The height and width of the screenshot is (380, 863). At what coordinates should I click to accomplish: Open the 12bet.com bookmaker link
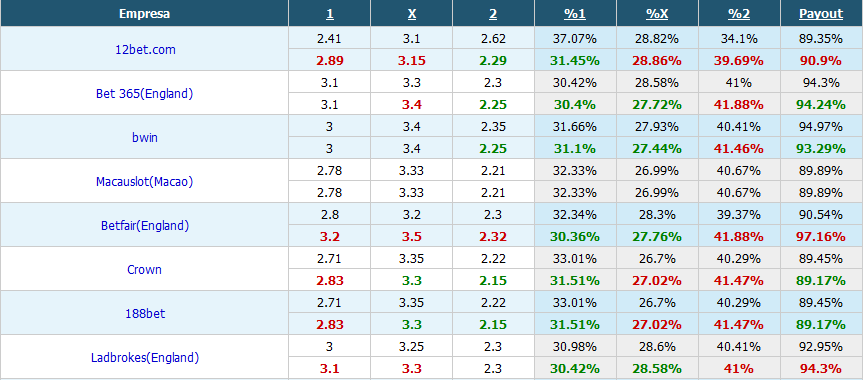pos(145,50)
